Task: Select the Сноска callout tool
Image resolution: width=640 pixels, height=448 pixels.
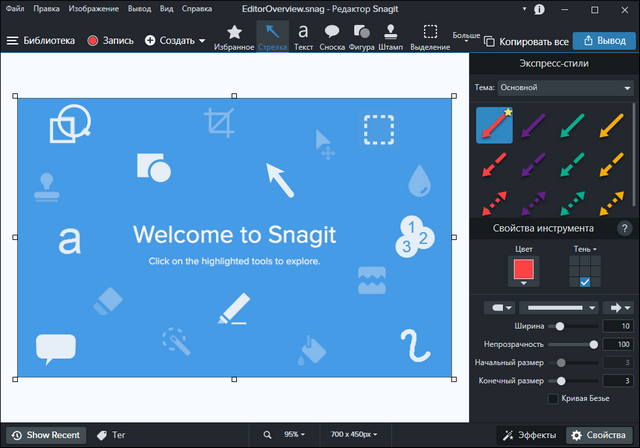Action: pyautogui.click(x=331, y=36)
